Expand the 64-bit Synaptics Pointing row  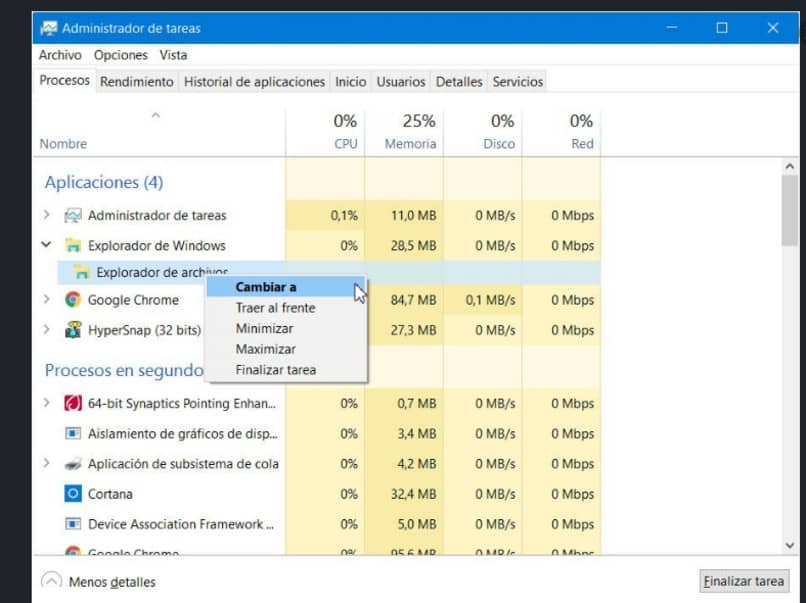(46, 403)
